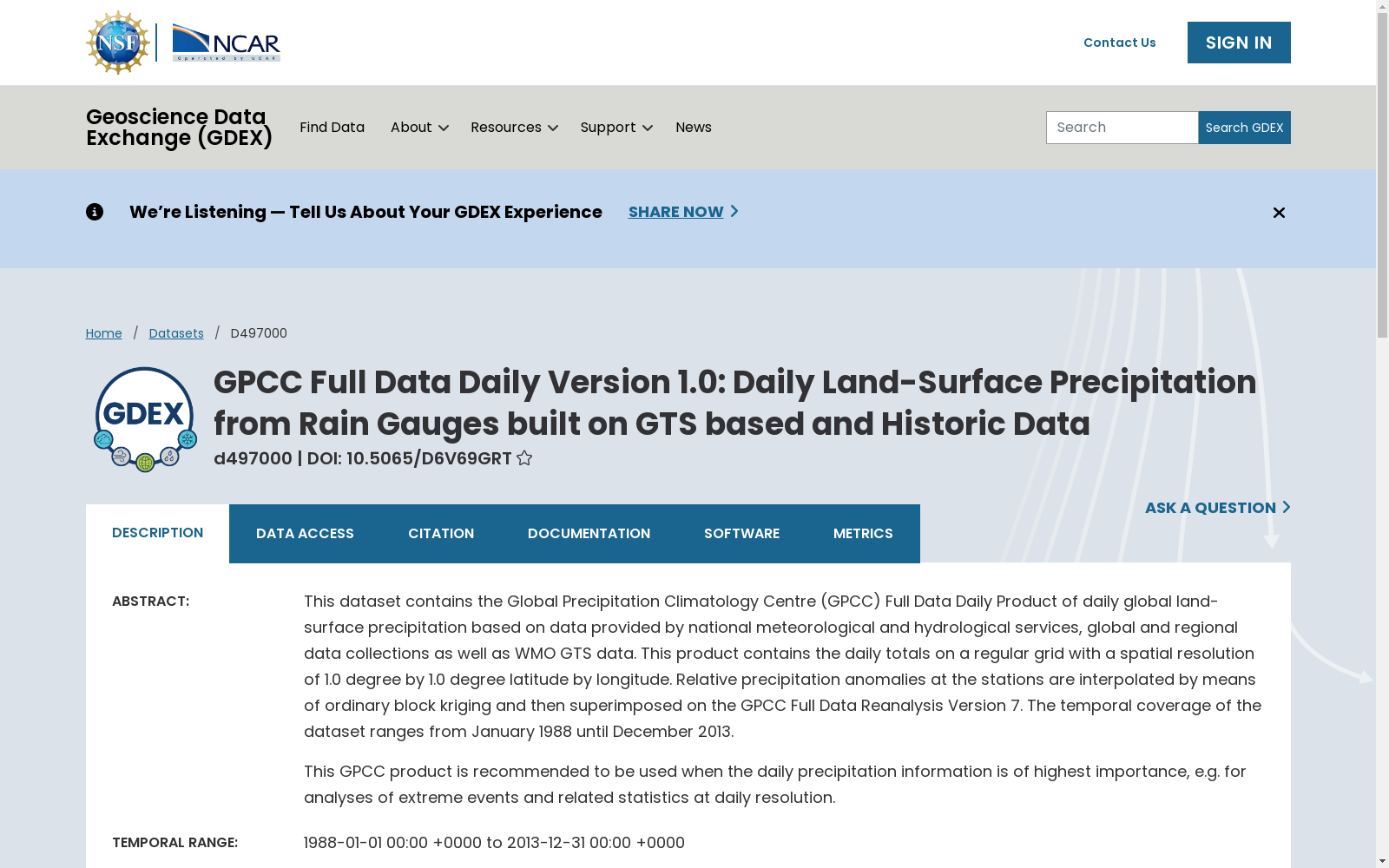This screenshot has width=1389, height=868.
Task: Select the Description tab
Action: point(157,533)
